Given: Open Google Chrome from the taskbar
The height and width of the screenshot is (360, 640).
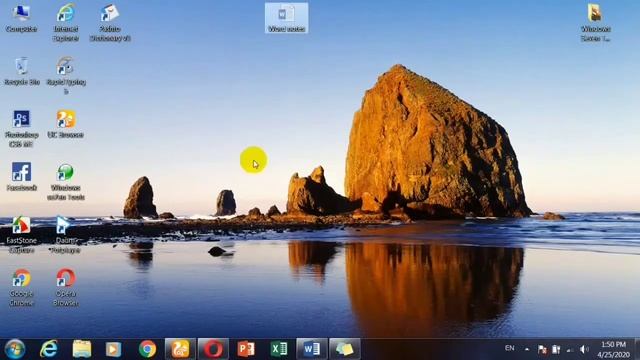Looking at the screenshot, I should [147, 349].
